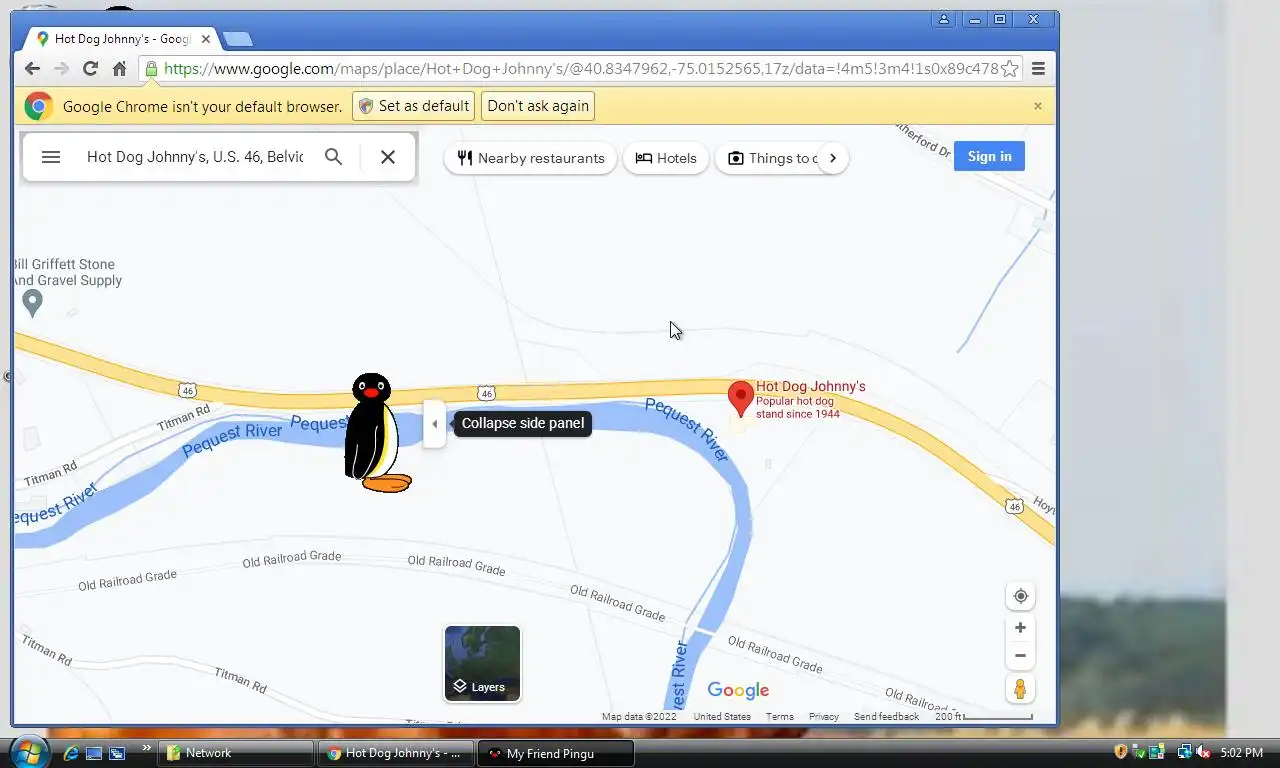Viewport: 1280px width, 768px height.
Task: Click the forward navigation arrow
Action: [x=61, y=69]
